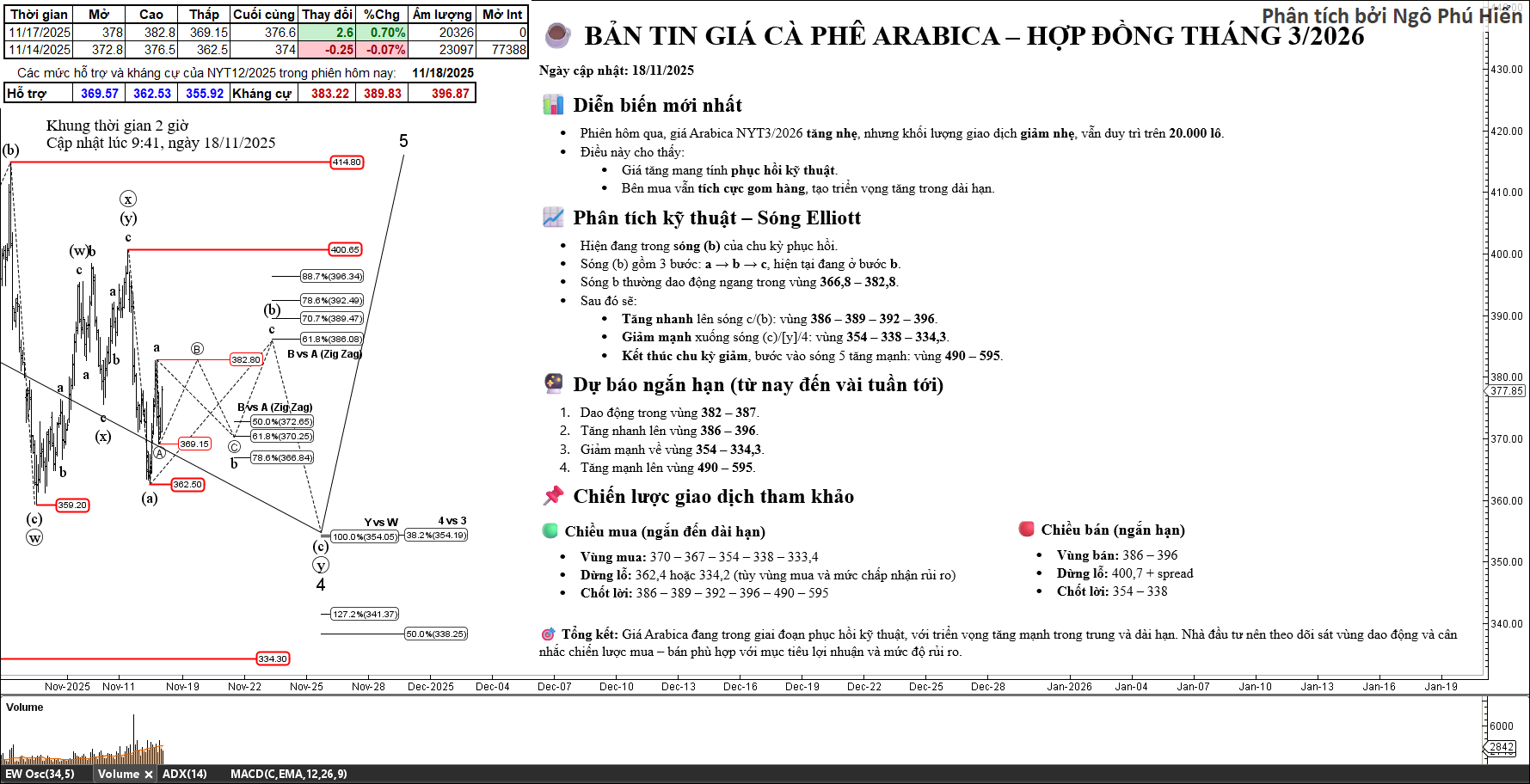
Task: Select the MACD(C,EMA,12,26,9) tab
Action: click(x=288, y=775)
